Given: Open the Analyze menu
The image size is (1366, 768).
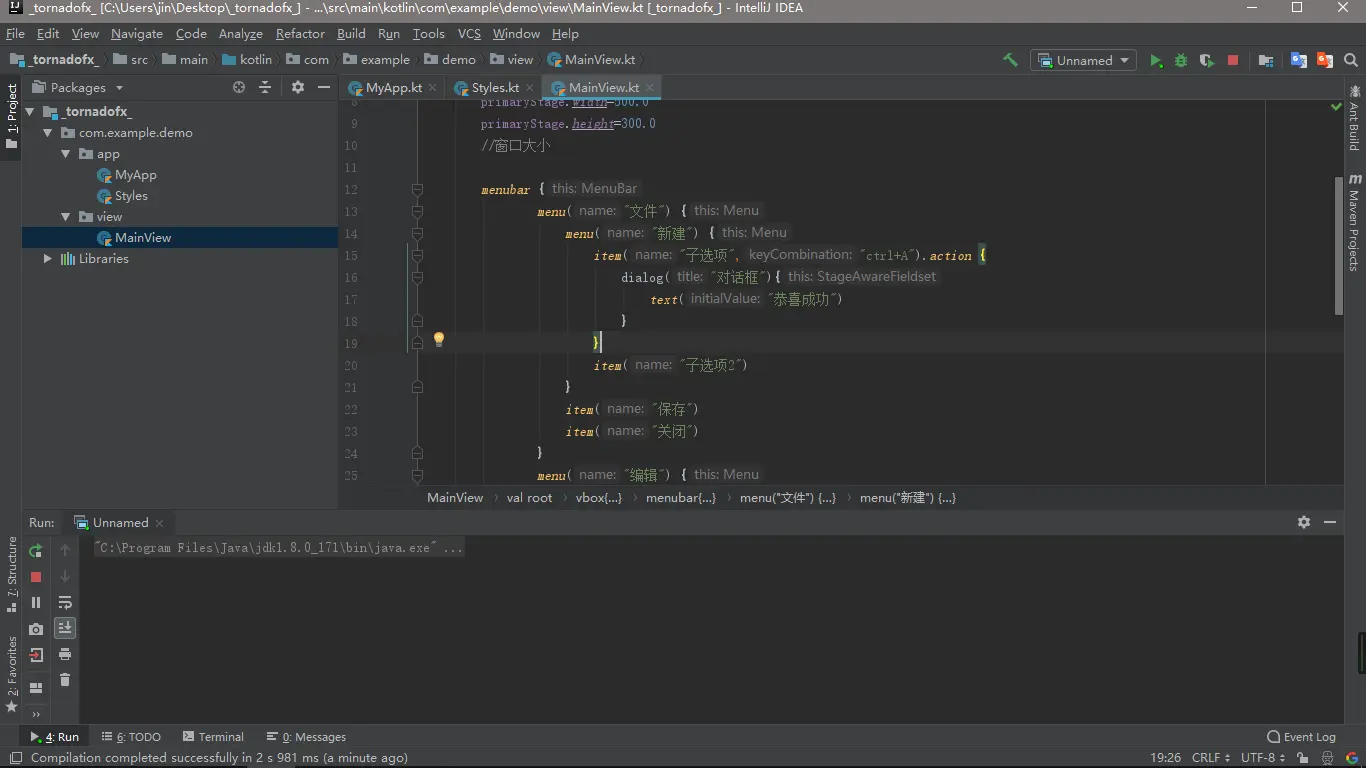Looking at the screenshot, I should tap(240, 33).
